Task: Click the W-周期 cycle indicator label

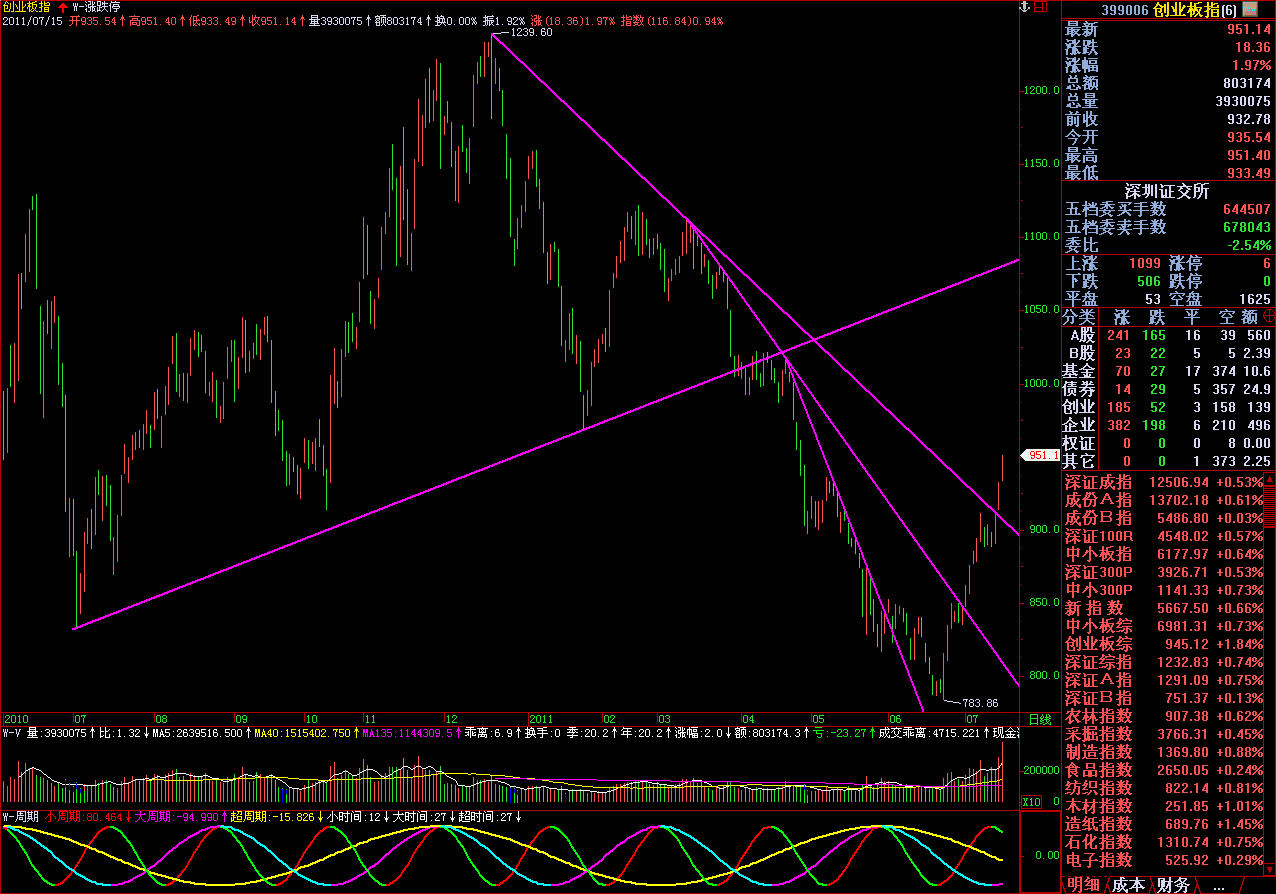Action: [20, 817]
